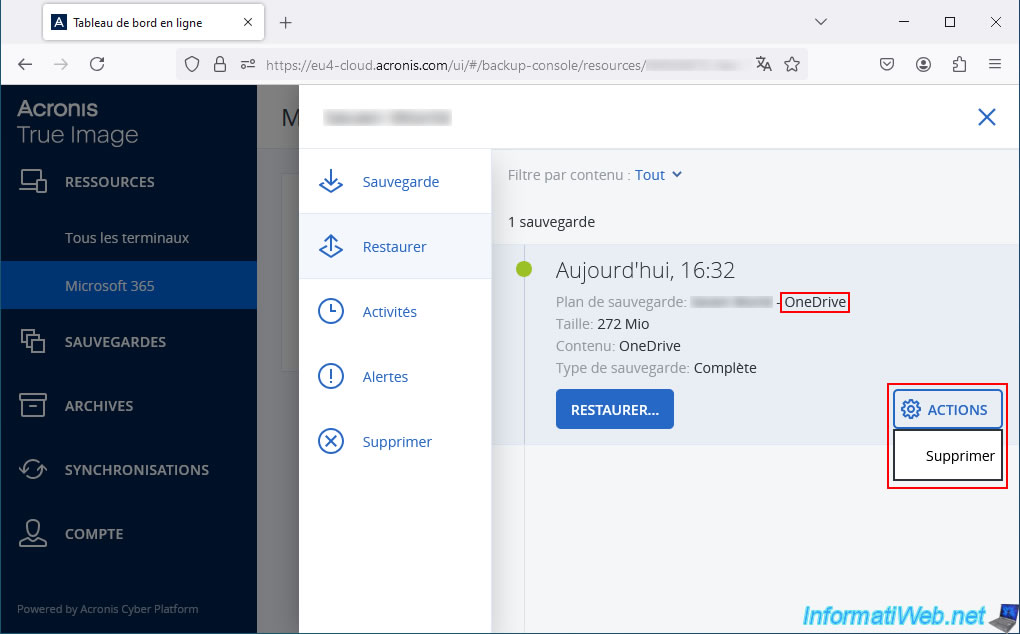Screen dimensions: 1020x634
Task: Click the Acronis True Image logo
Action: 78,122
